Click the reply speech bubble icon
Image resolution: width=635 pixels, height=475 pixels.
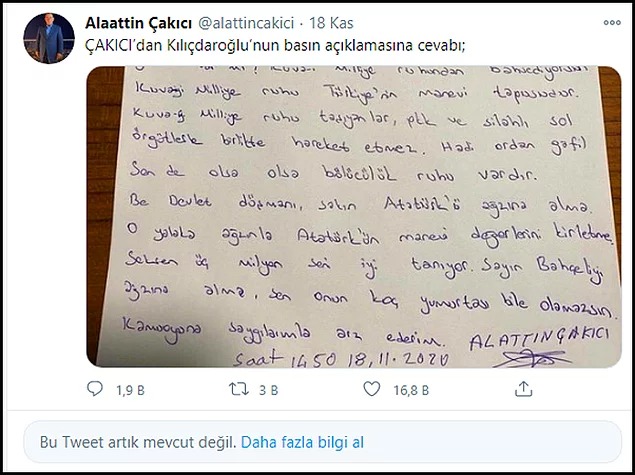tap(95, 389)
